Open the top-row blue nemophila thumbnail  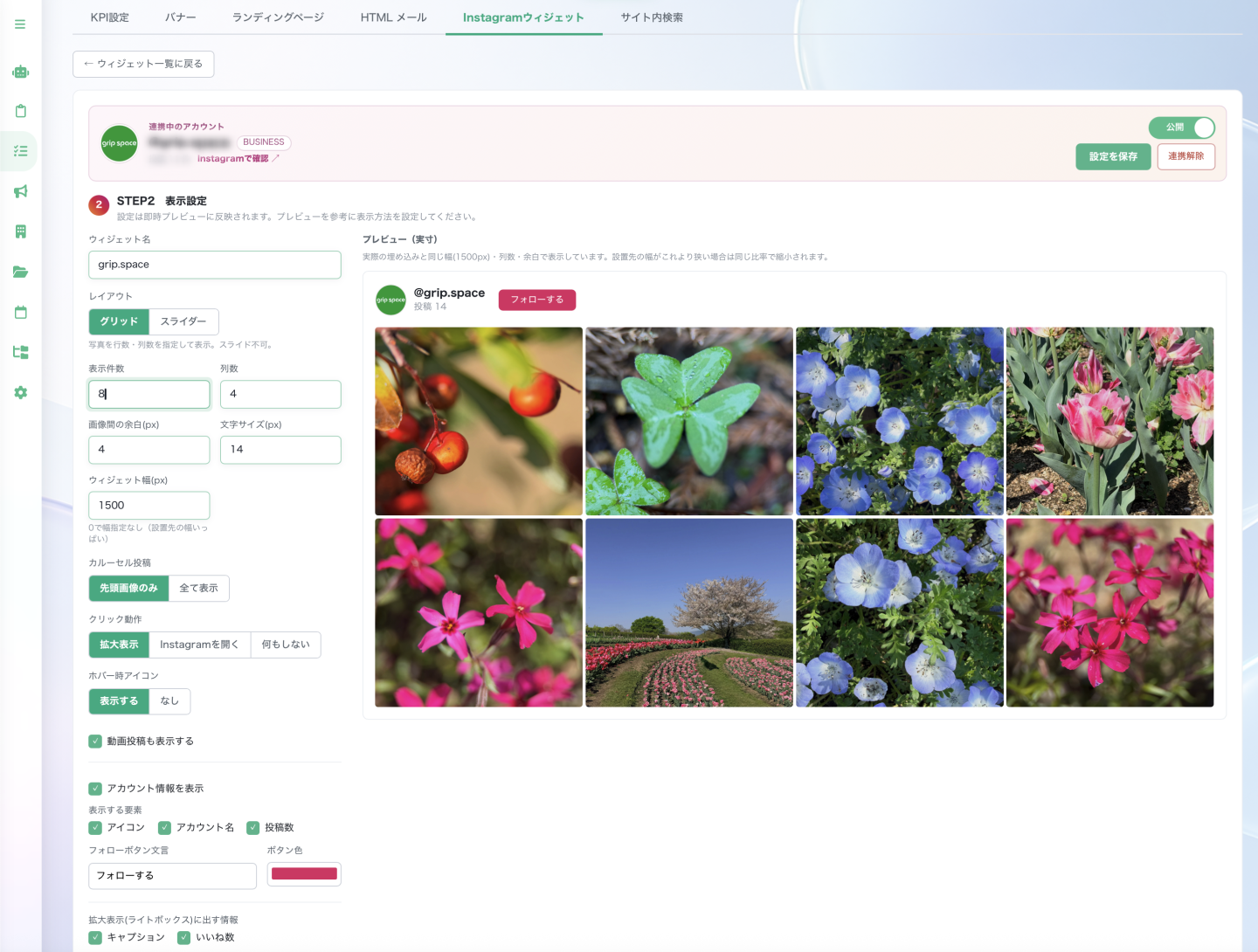click(900, 421)
